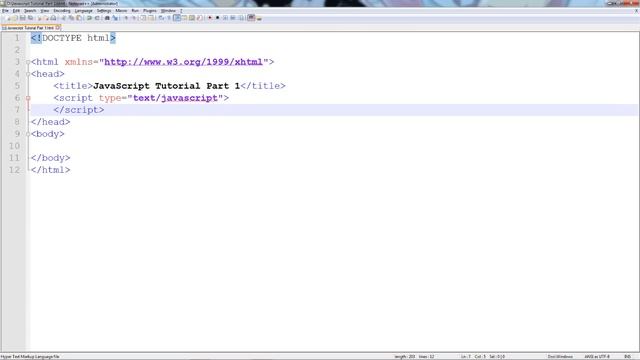Play back recorded macro icon
The height and width of the screenshot is (360, 640).
click(x=225, y=18)
